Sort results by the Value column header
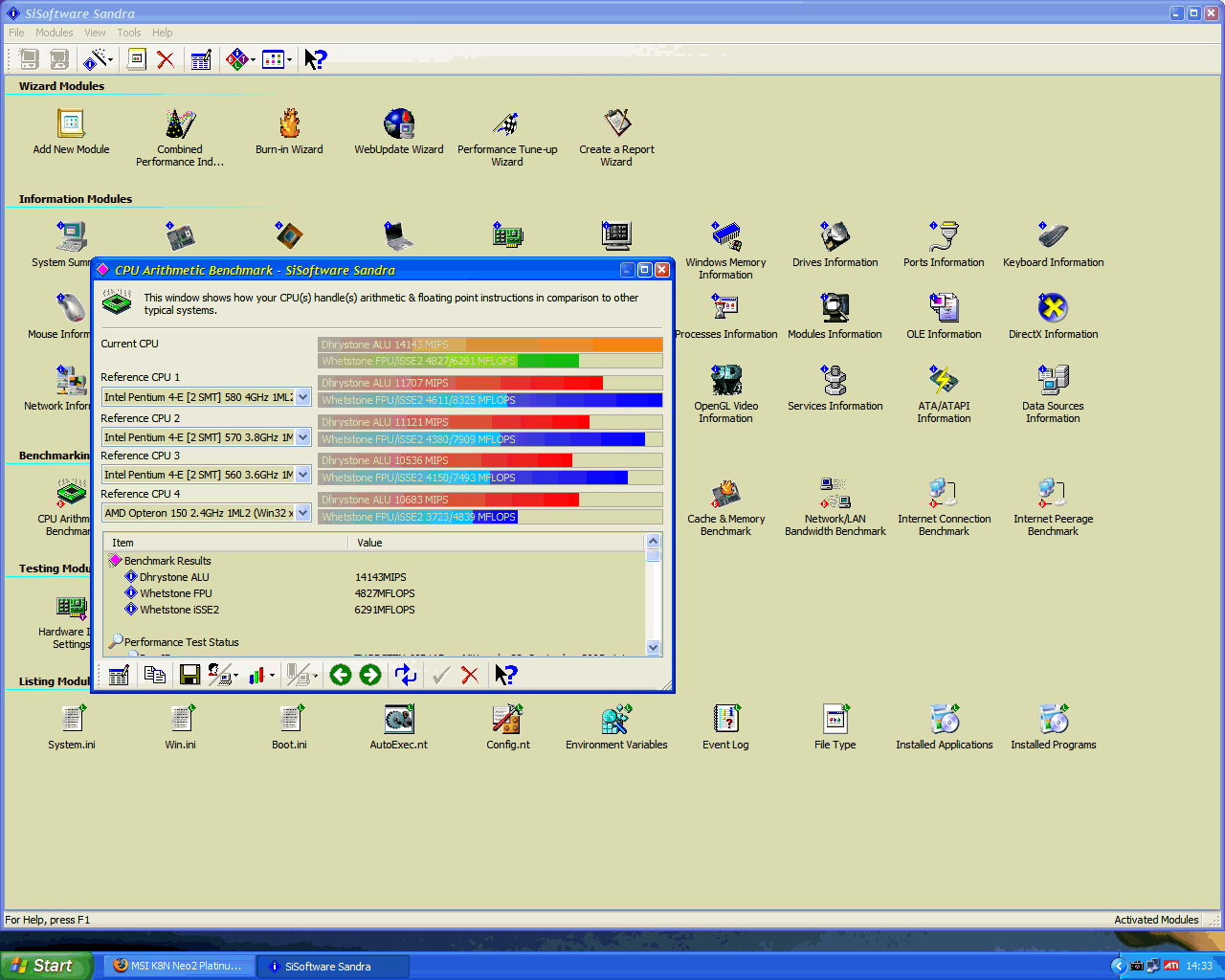This screenshot has height=980, width=1225. coord(497,543)
